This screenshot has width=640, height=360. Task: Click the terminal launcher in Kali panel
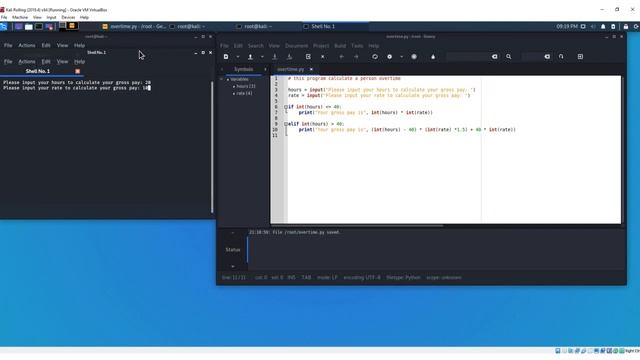[x=39, y=27]
